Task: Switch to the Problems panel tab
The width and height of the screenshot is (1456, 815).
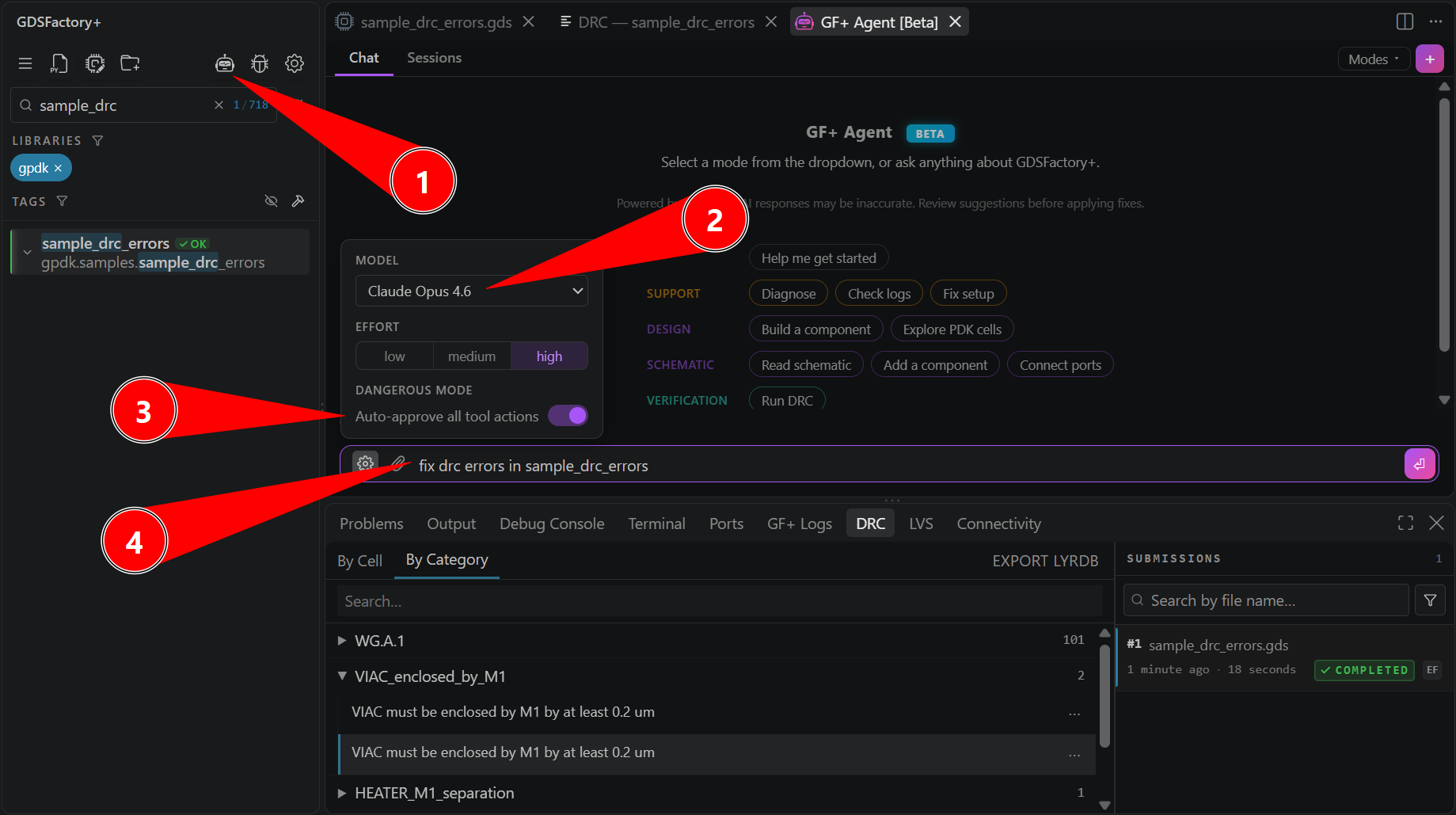Action: pos(371,524)
